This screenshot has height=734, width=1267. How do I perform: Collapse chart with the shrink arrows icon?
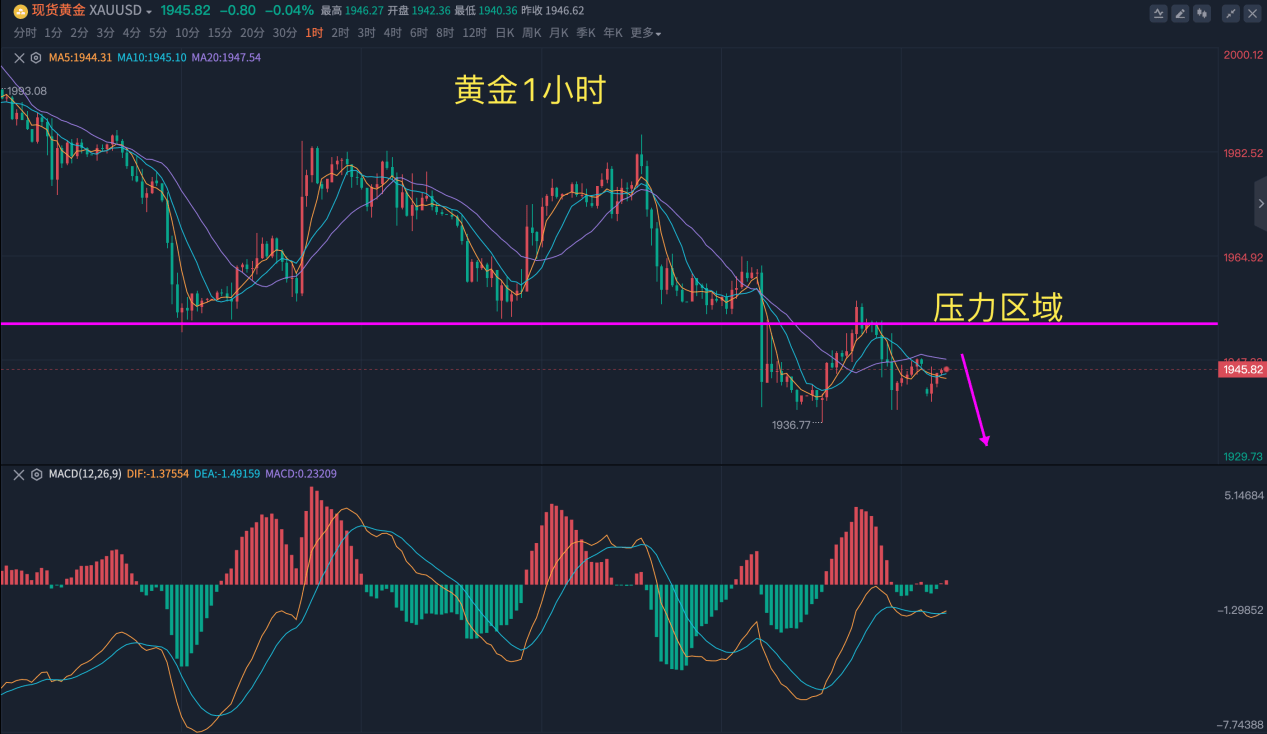tap(1231, 13)
